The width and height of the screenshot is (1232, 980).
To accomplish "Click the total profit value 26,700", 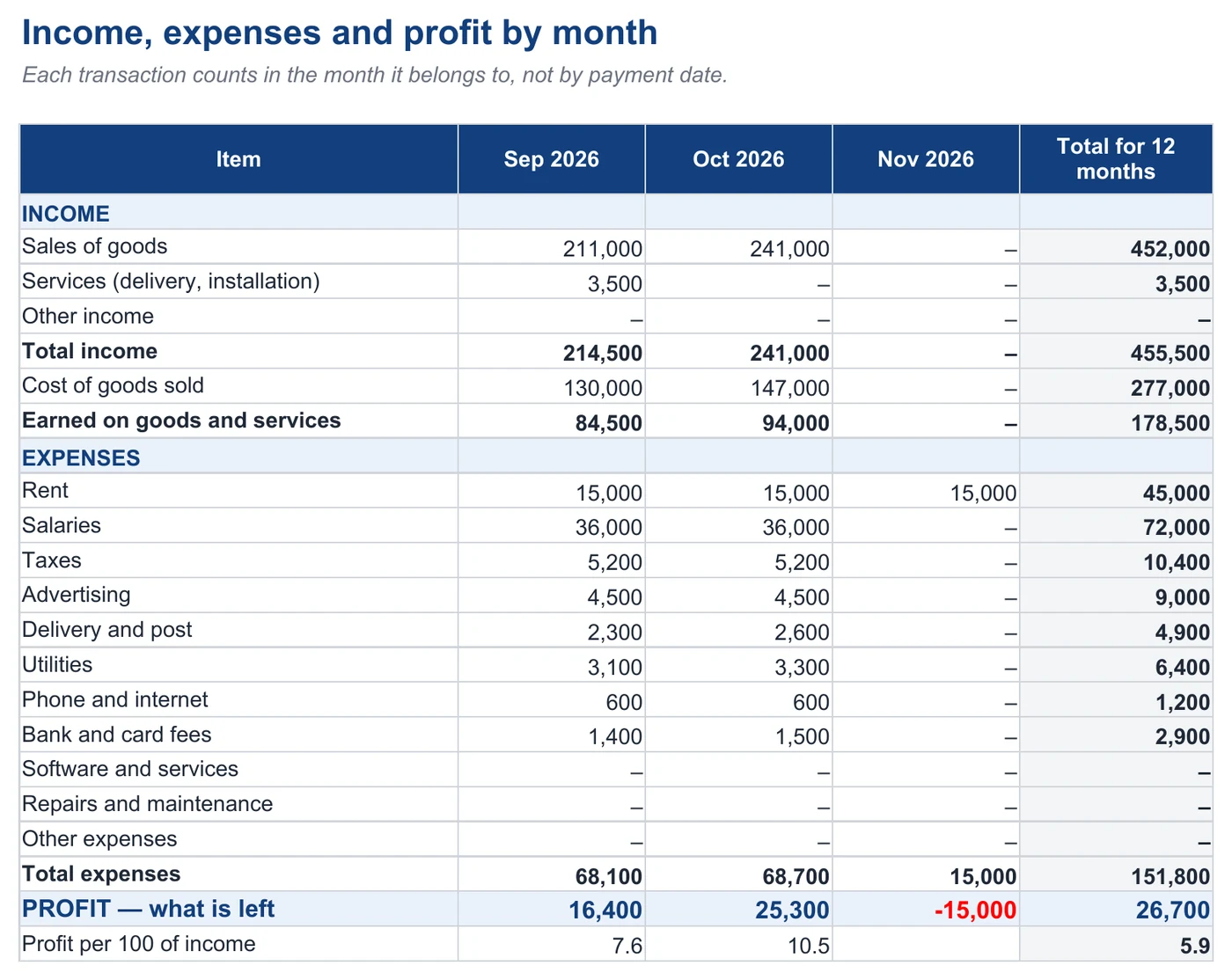I will (1173, 911).
